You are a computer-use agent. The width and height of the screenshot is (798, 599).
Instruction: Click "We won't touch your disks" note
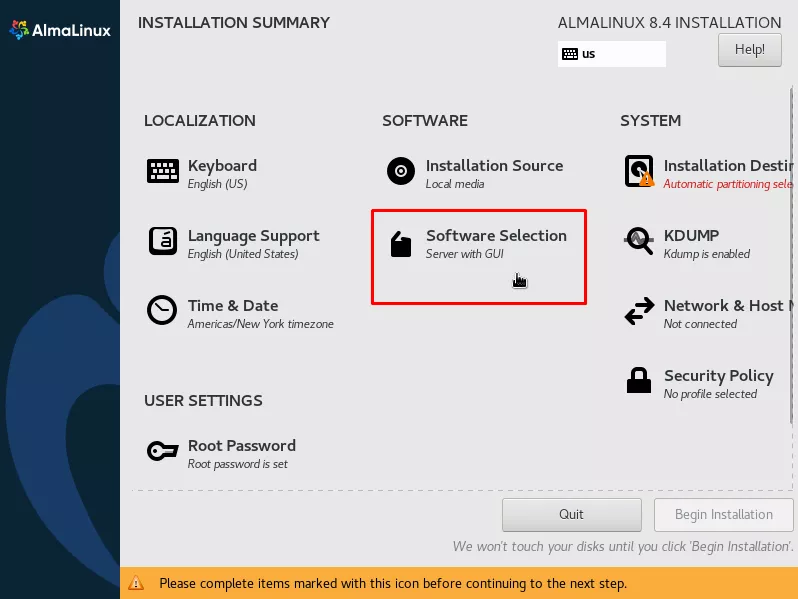click(x=623, y=547)
